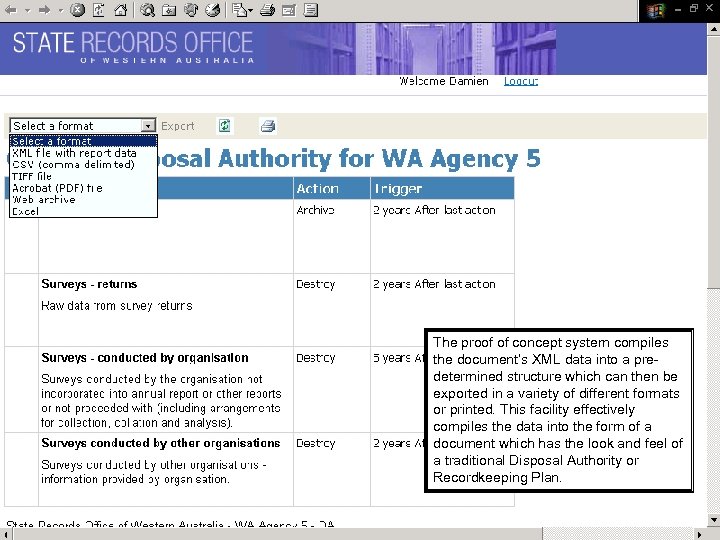Click the vertical scrollbar down arrow

[x=714, y=520]
